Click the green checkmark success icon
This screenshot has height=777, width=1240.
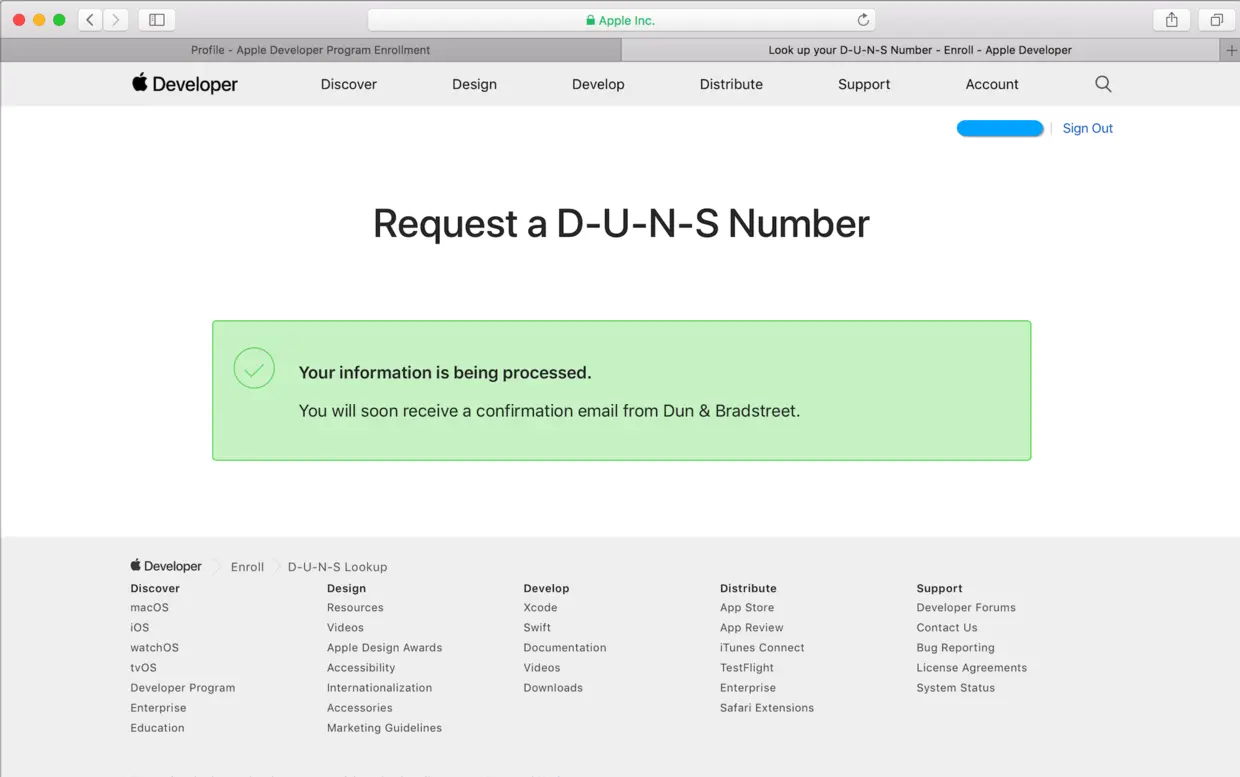tap(254, 368)
